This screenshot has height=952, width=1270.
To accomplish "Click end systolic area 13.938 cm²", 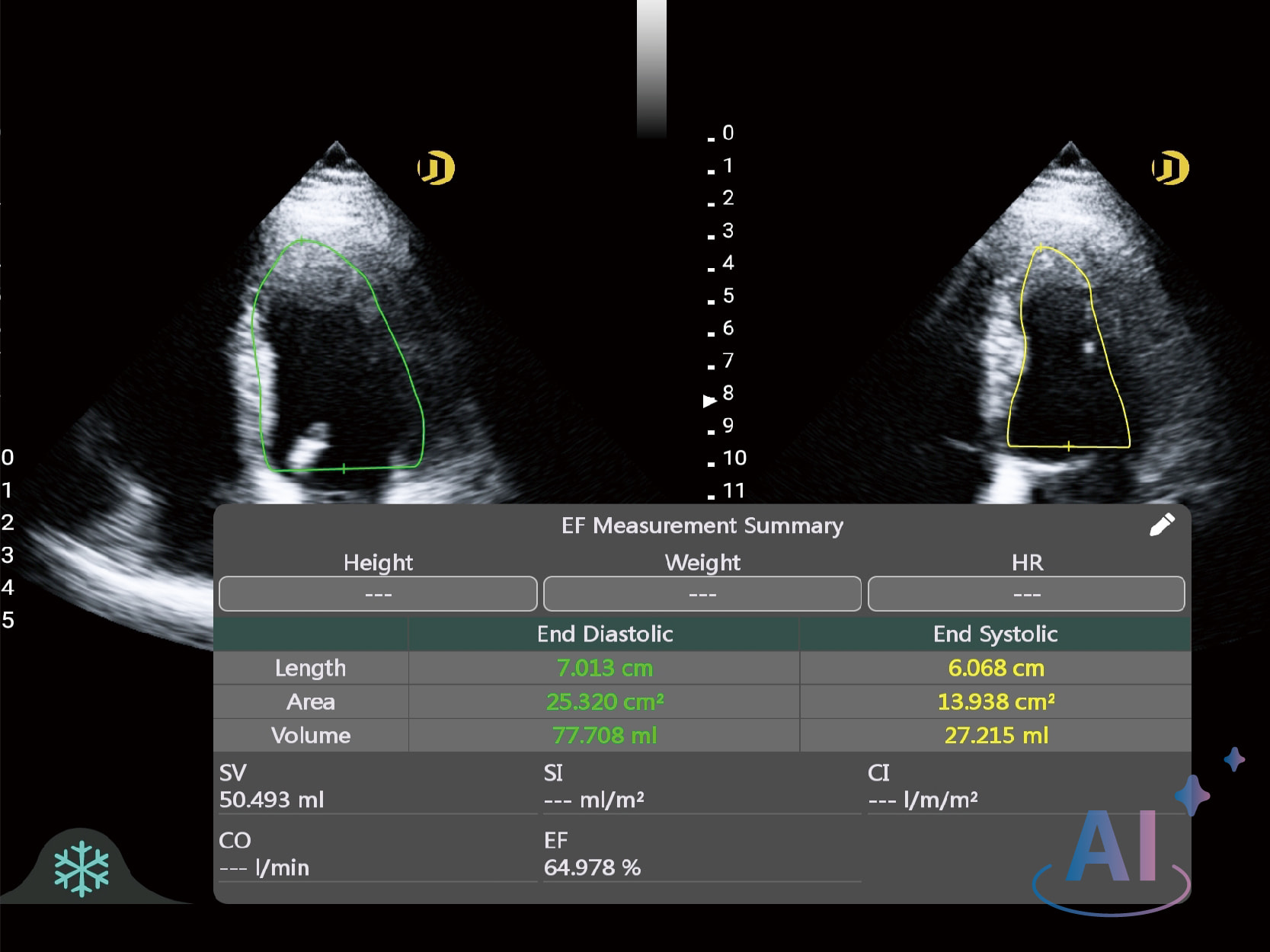I will point(996,701).
